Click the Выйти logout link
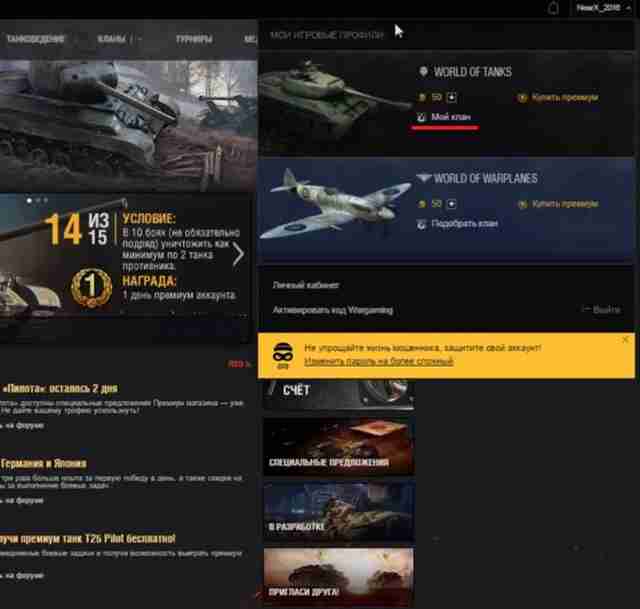 coord(607,310)
